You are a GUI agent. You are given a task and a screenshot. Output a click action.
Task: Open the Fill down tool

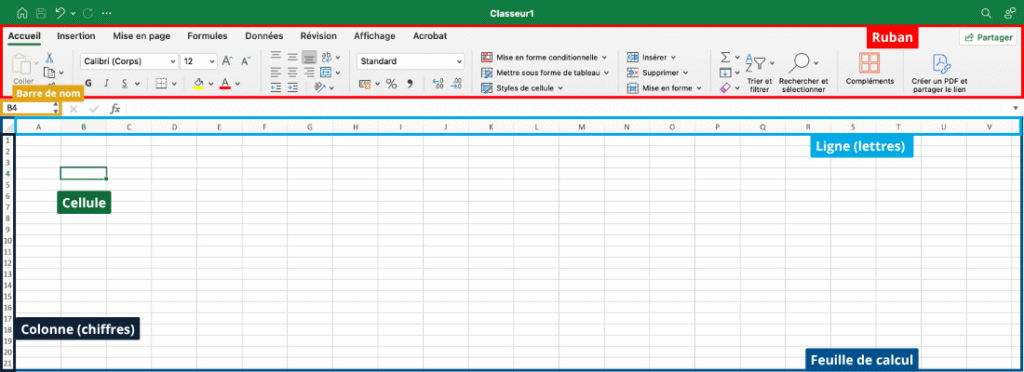[x=725, y=72]
